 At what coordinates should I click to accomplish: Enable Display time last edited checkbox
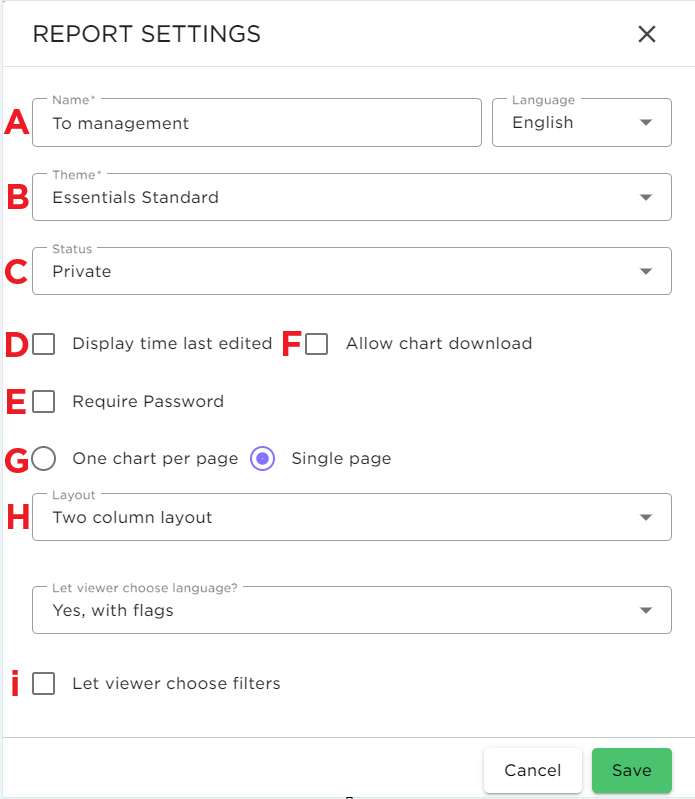click(43, 344)
